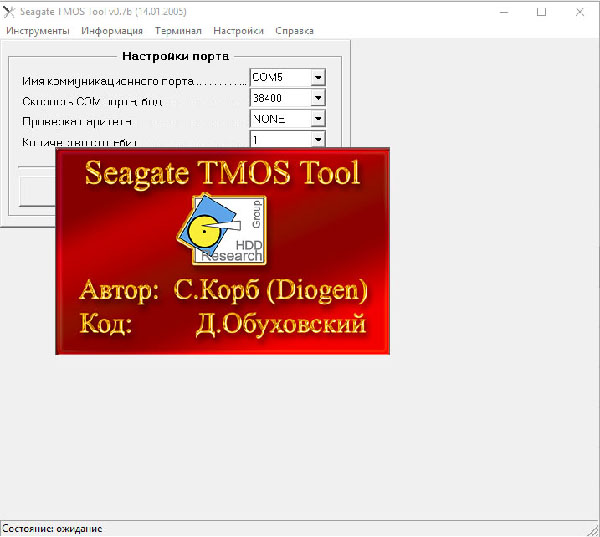Maximize the Seagate TMOS Tool window
The image size is (600, 537).
541,12
